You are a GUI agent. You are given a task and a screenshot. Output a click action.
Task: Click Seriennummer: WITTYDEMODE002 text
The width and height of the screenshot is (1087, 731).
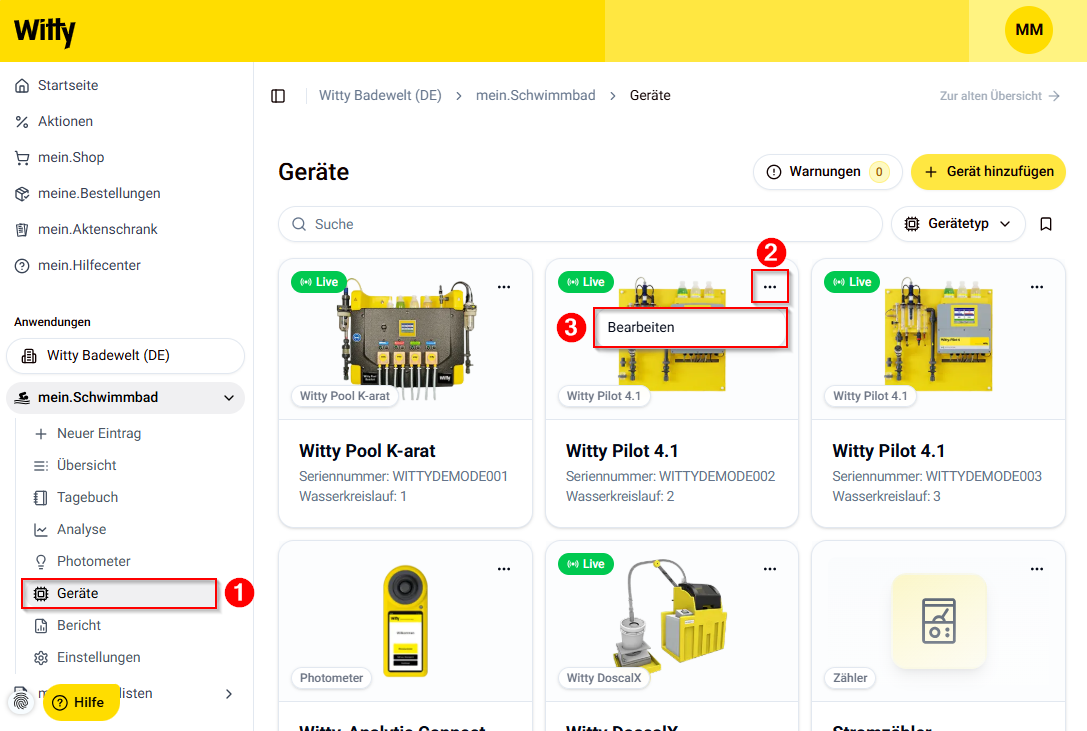(670, 476)
